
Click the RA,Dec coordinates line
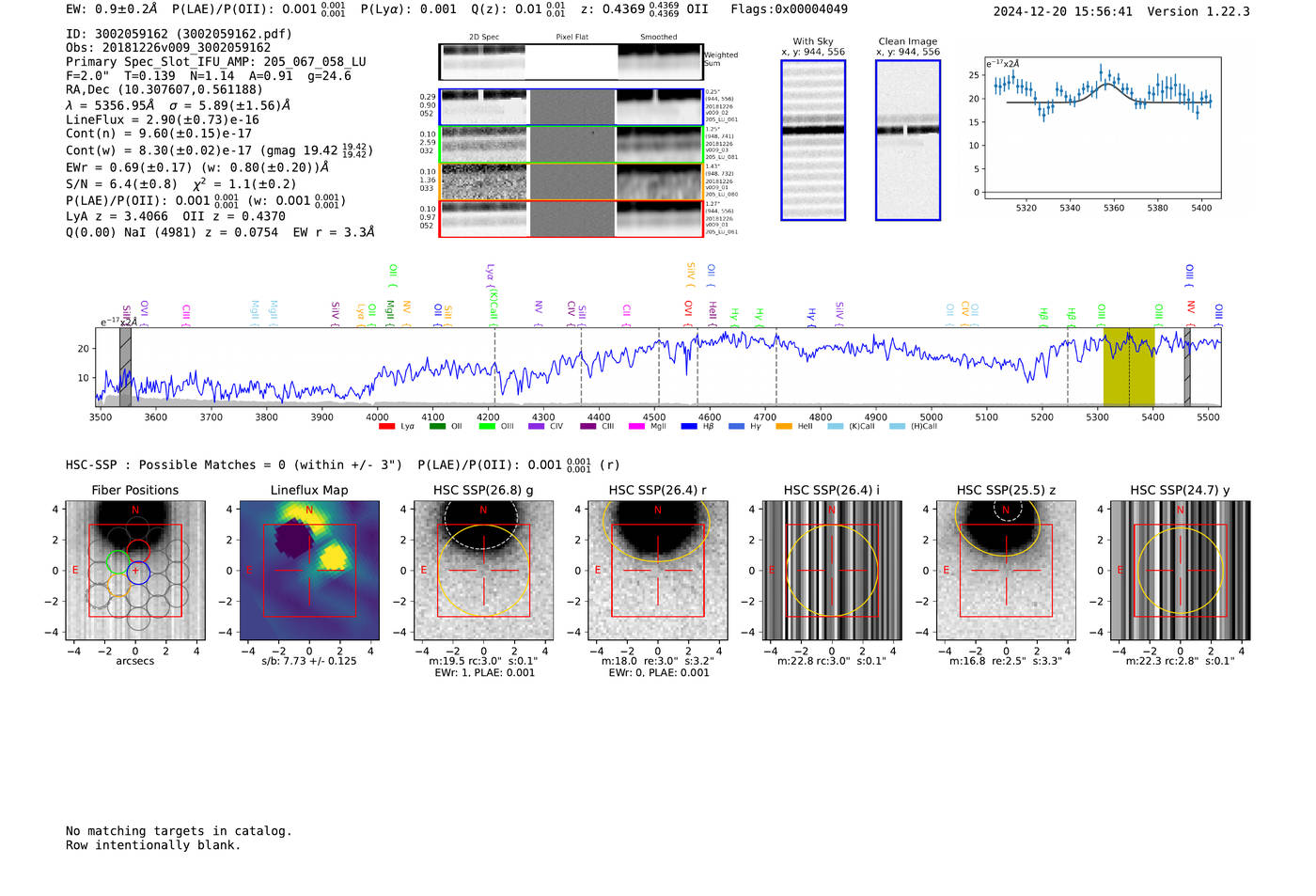(x=164, y=90)
